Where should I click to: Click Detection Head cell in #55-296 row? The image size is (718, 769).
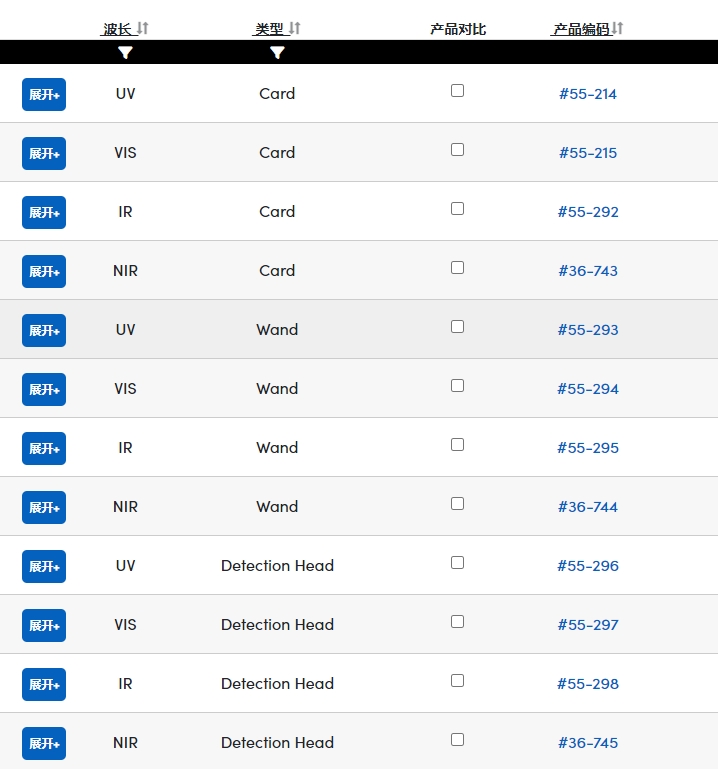click(x=278, y=566)
